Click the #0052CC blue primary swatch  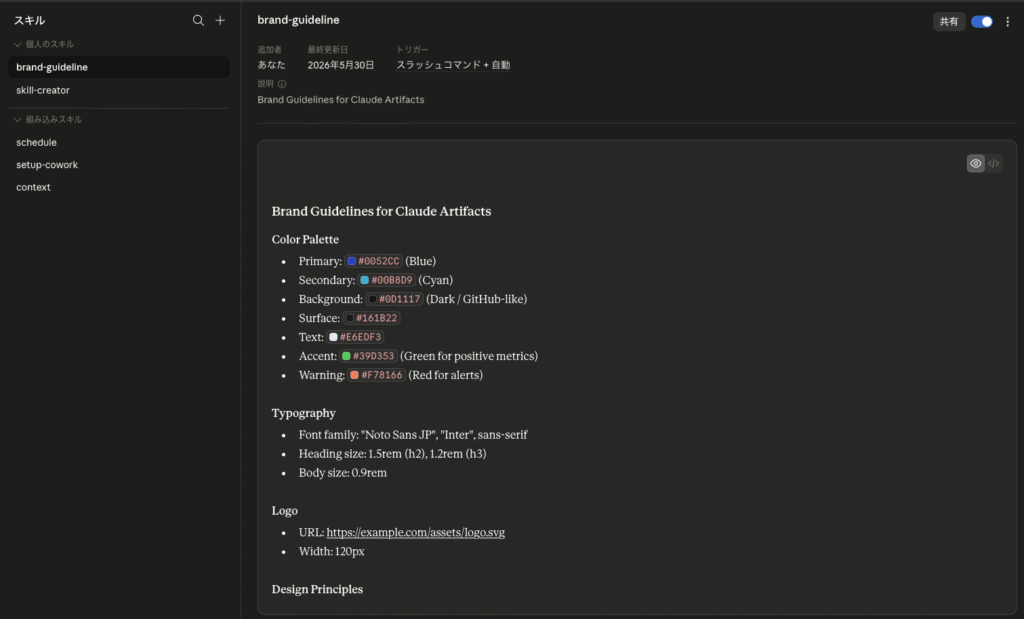pos(351,261)
